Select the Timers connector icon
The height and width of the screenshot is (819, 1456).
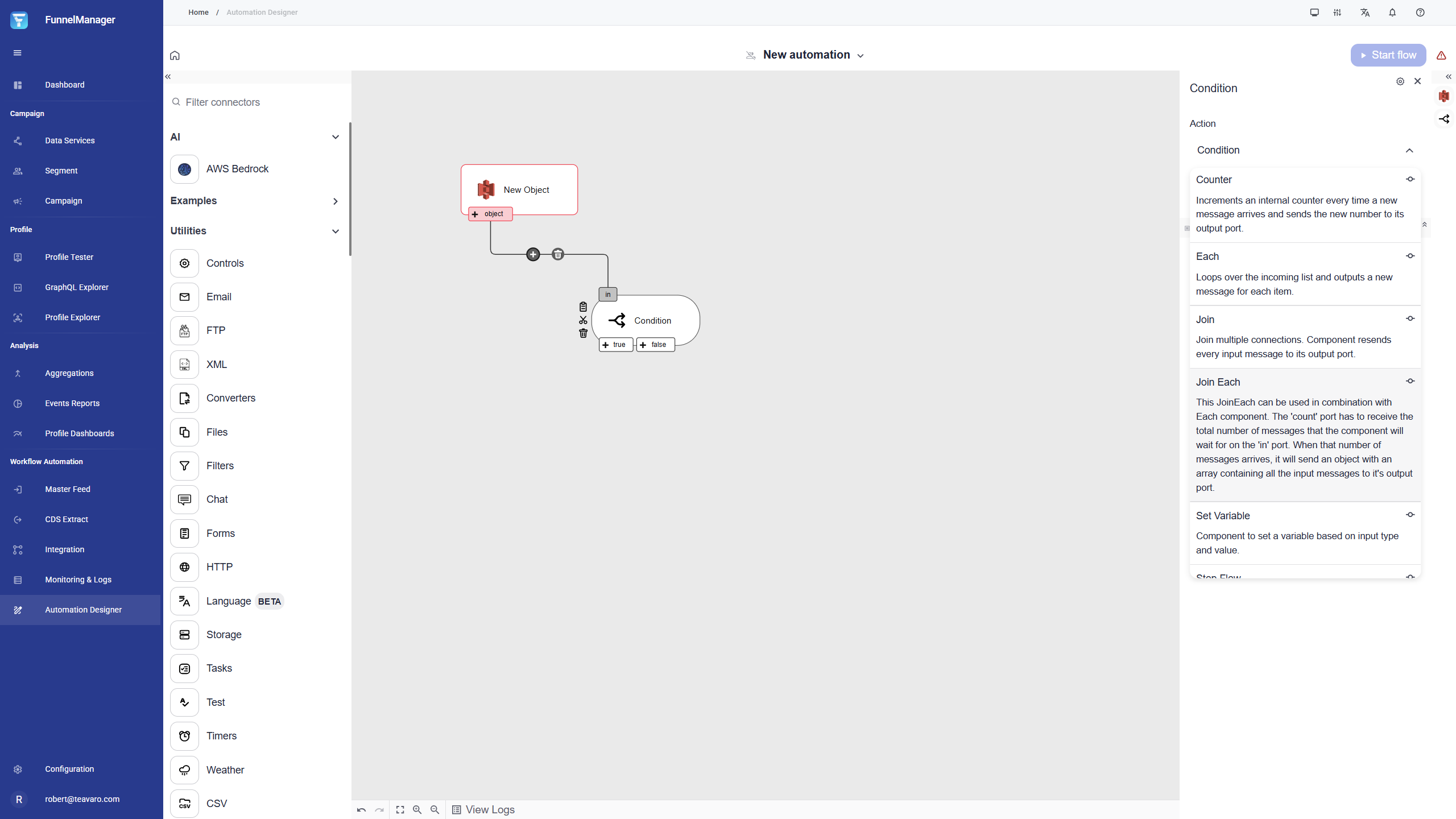(x=184, y=736)
